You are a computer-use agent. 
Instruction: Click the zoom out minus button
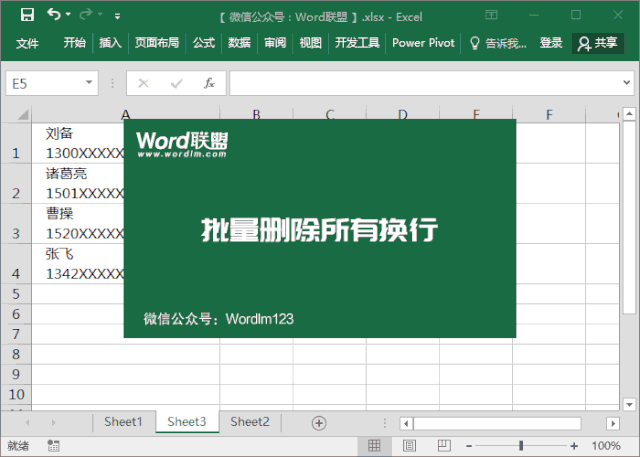[469, 446]
